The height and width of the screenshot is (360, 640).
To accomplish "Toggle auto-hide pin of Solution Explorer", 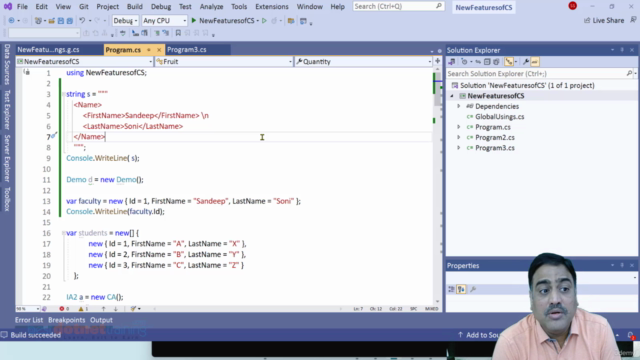I will (622, 50).
